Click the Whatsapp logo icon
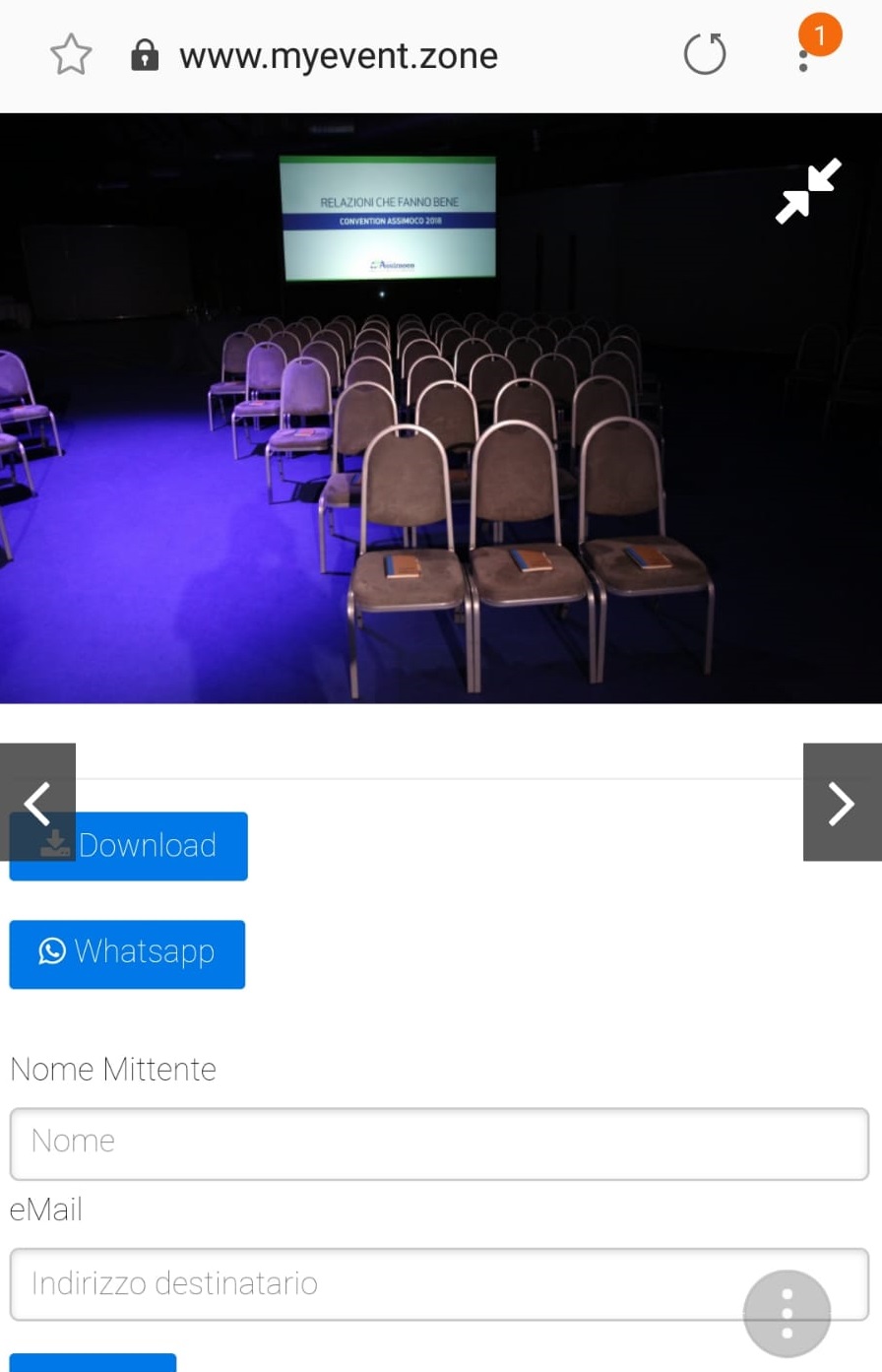The image size is (882, 1372). coord(52,951)
